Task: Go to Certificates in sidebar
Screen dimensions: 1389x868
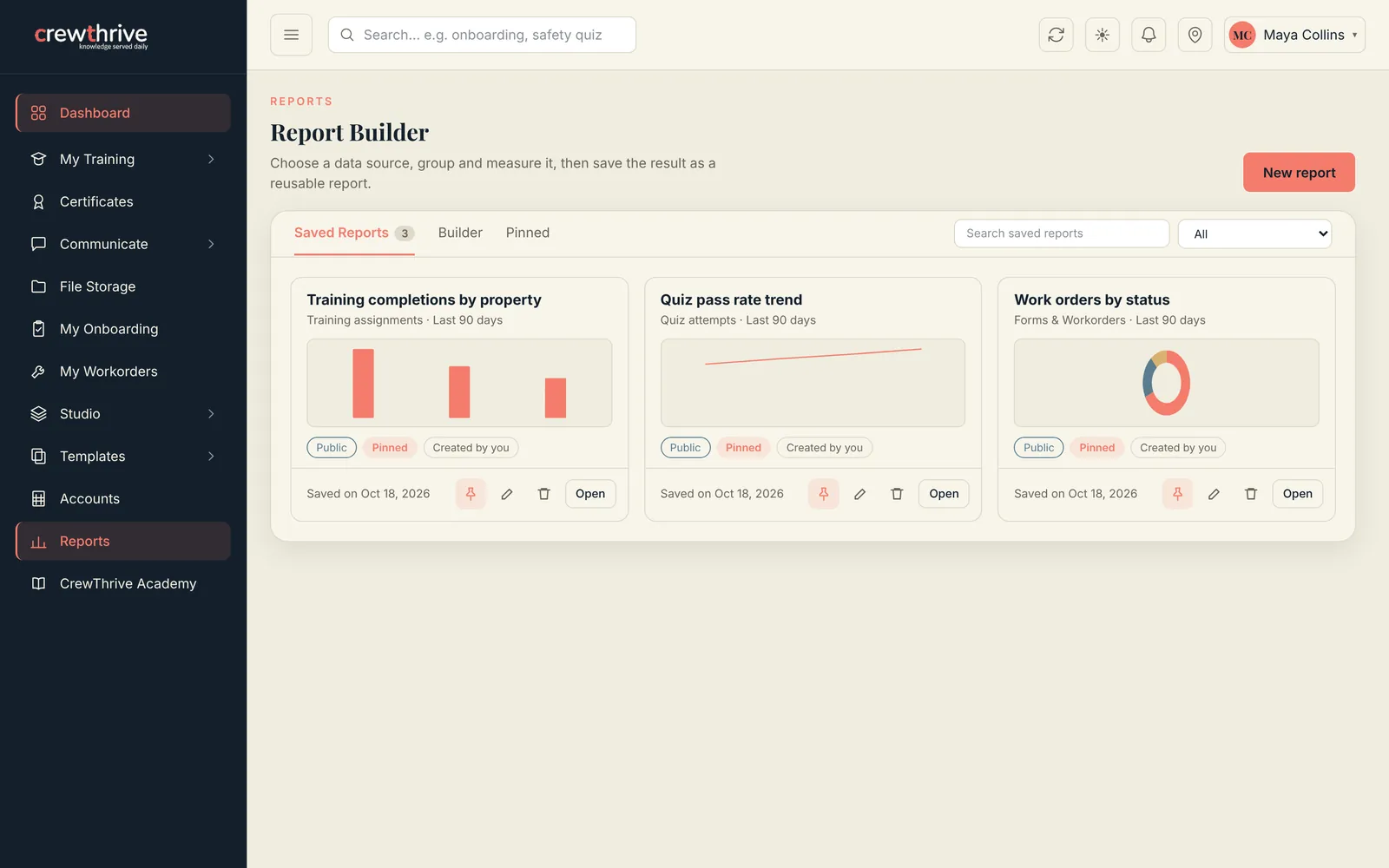Action: [x=123, y=201]
